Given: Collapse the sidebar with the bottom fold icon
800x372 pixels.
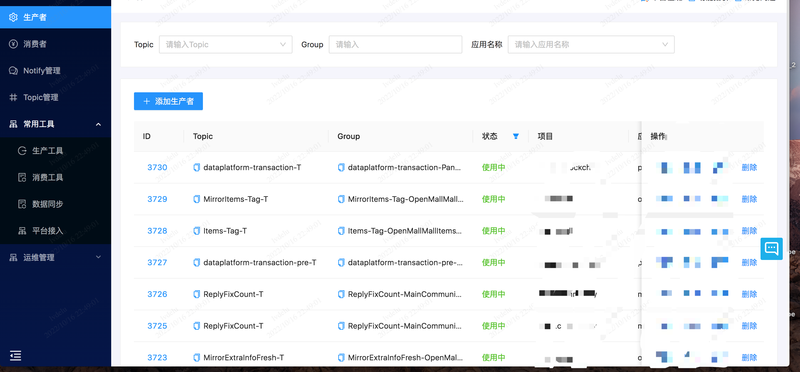Looking at the screenshot, I should [15, 356].
